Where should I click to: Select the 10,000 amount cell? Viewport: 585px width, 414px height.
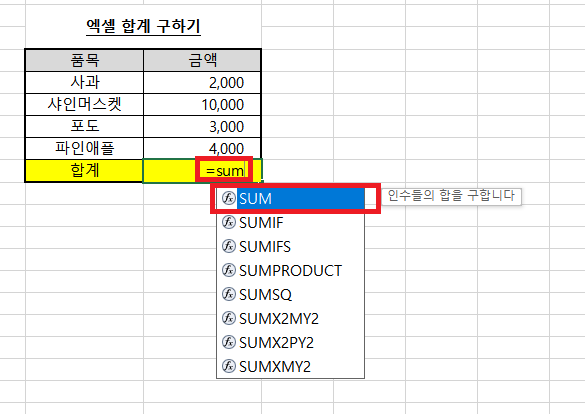point(202,104)
